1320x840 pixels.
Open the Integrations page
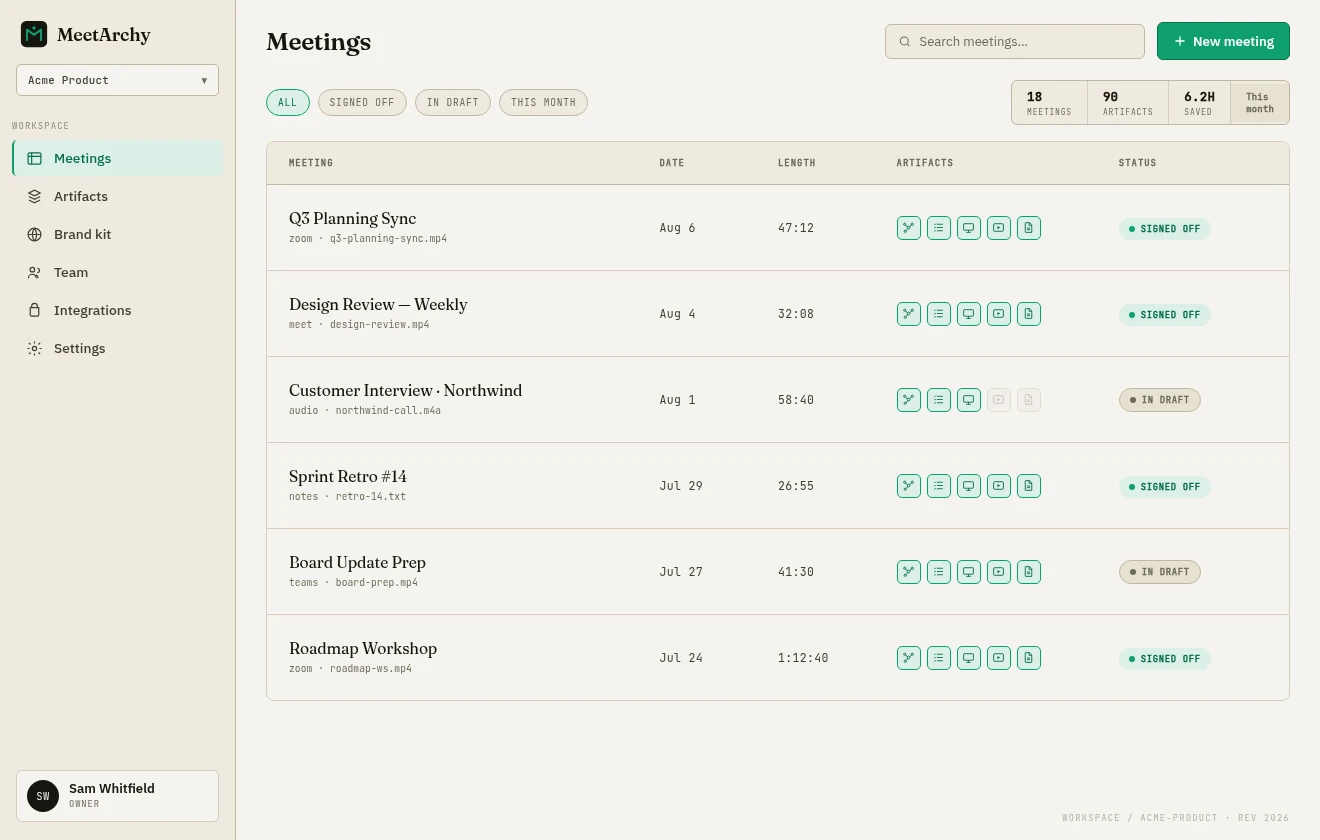tap(118, 310)
